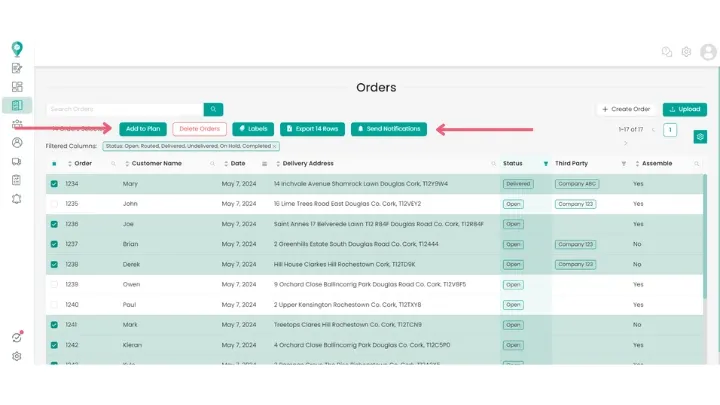Open the Third Party column filter

tap(623, 163)
